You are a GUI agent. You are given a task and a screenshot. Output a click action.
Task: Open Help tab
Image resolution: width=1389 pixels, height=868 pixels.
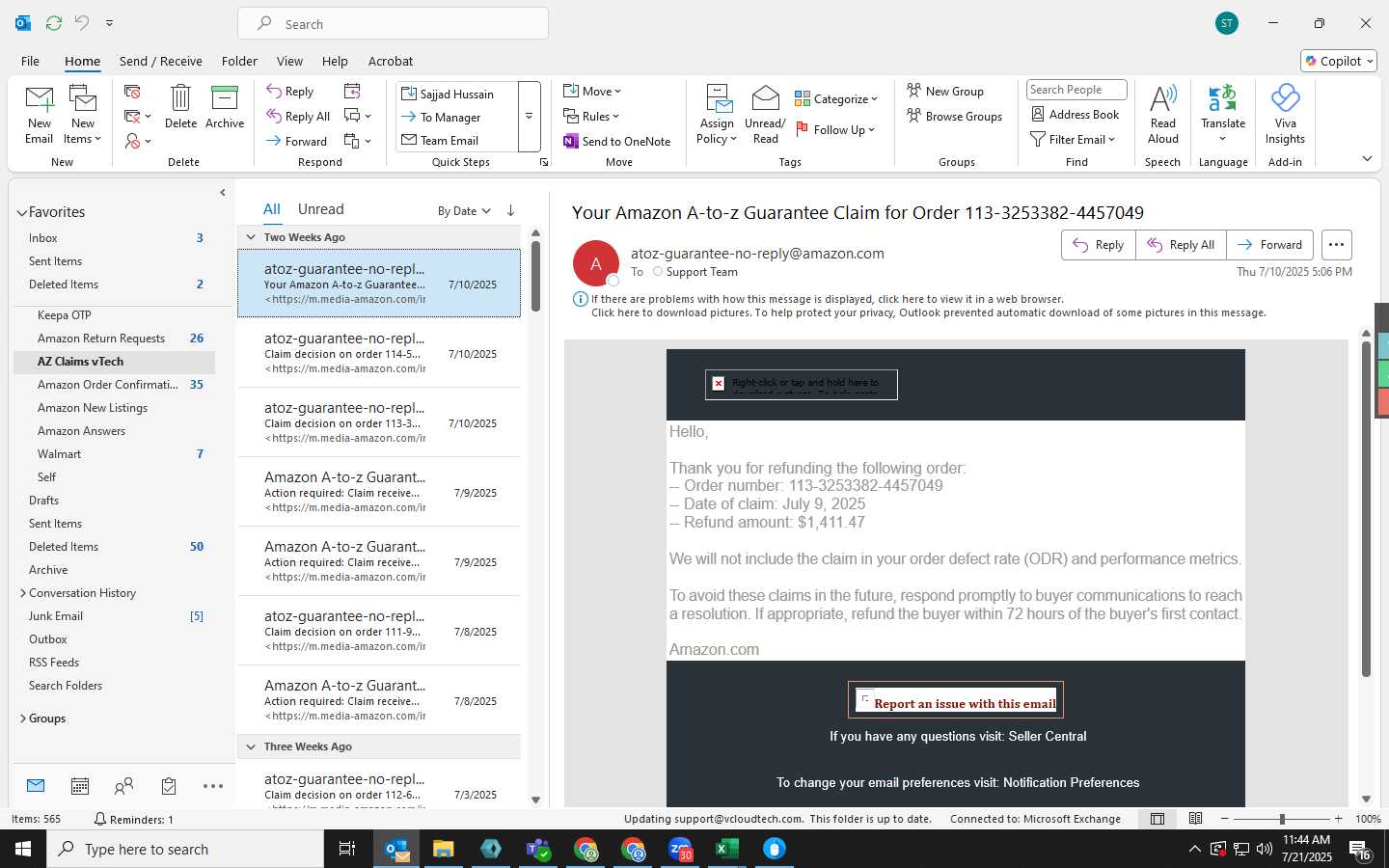pos(335,61)
